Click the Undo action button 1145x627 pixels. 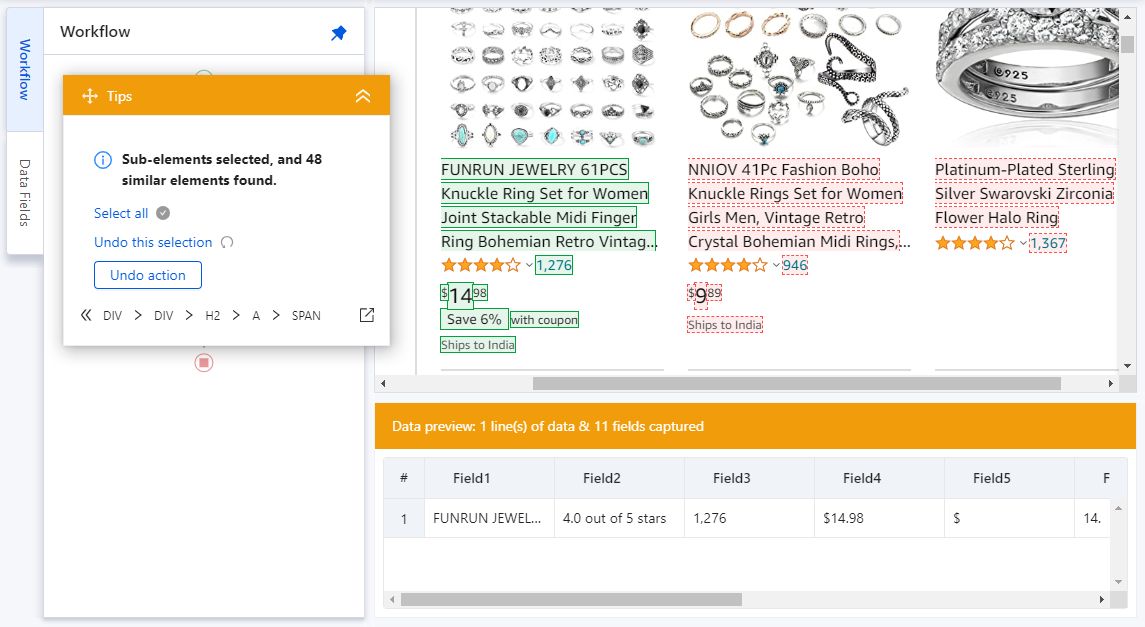(148, 275)
